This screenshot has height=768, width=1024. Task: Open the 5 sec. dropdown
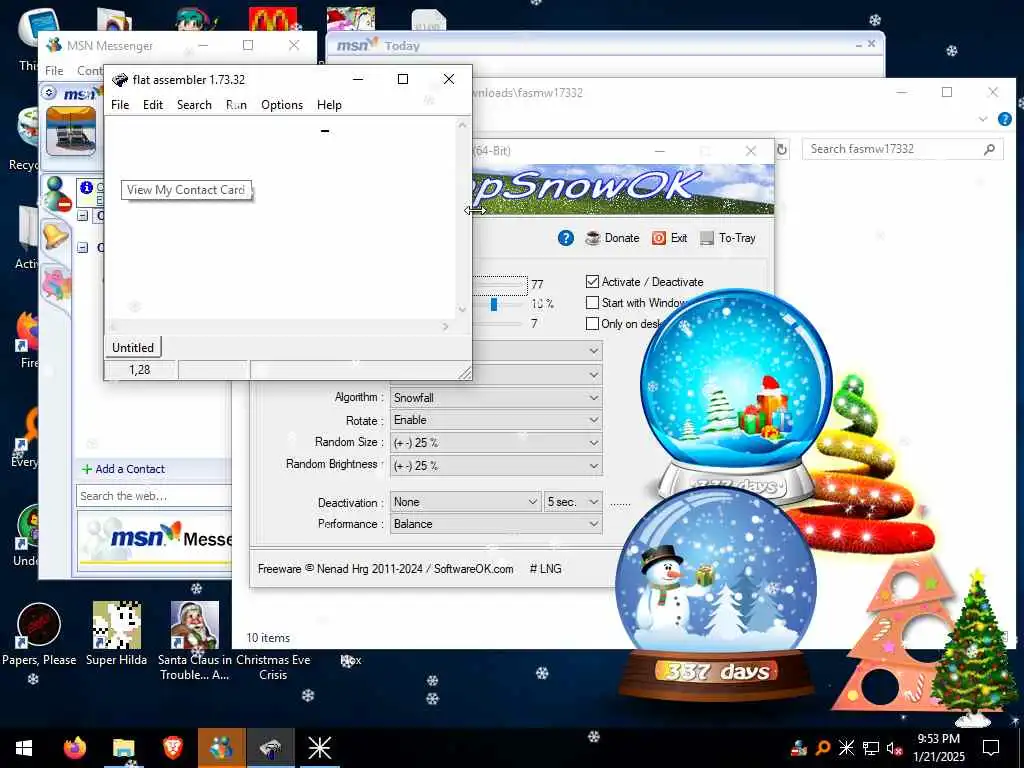click(x=573, y=502)
